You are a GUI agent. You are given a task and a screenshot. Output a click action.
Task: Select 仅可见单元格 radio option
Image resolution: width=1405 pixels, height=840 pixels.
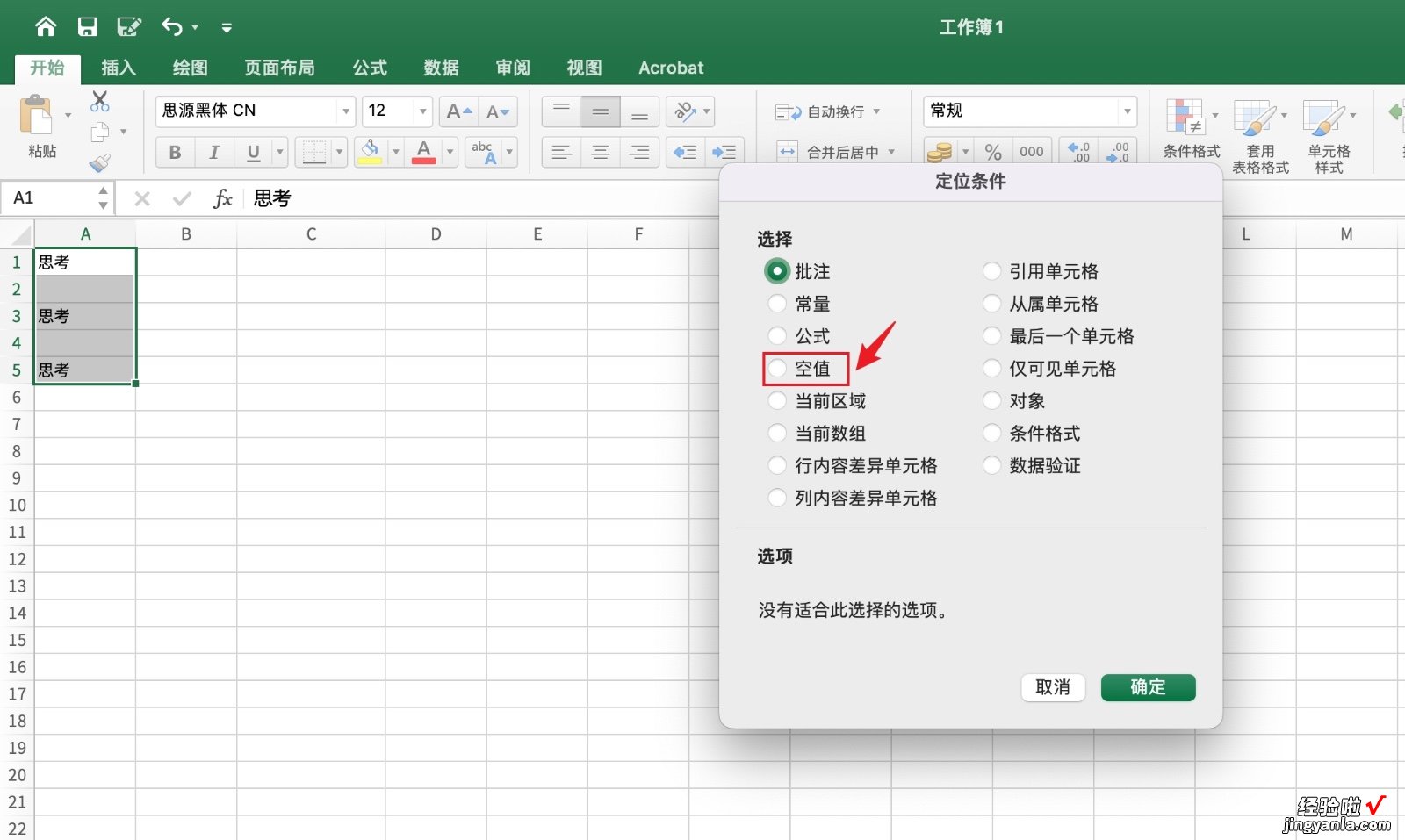991,369
